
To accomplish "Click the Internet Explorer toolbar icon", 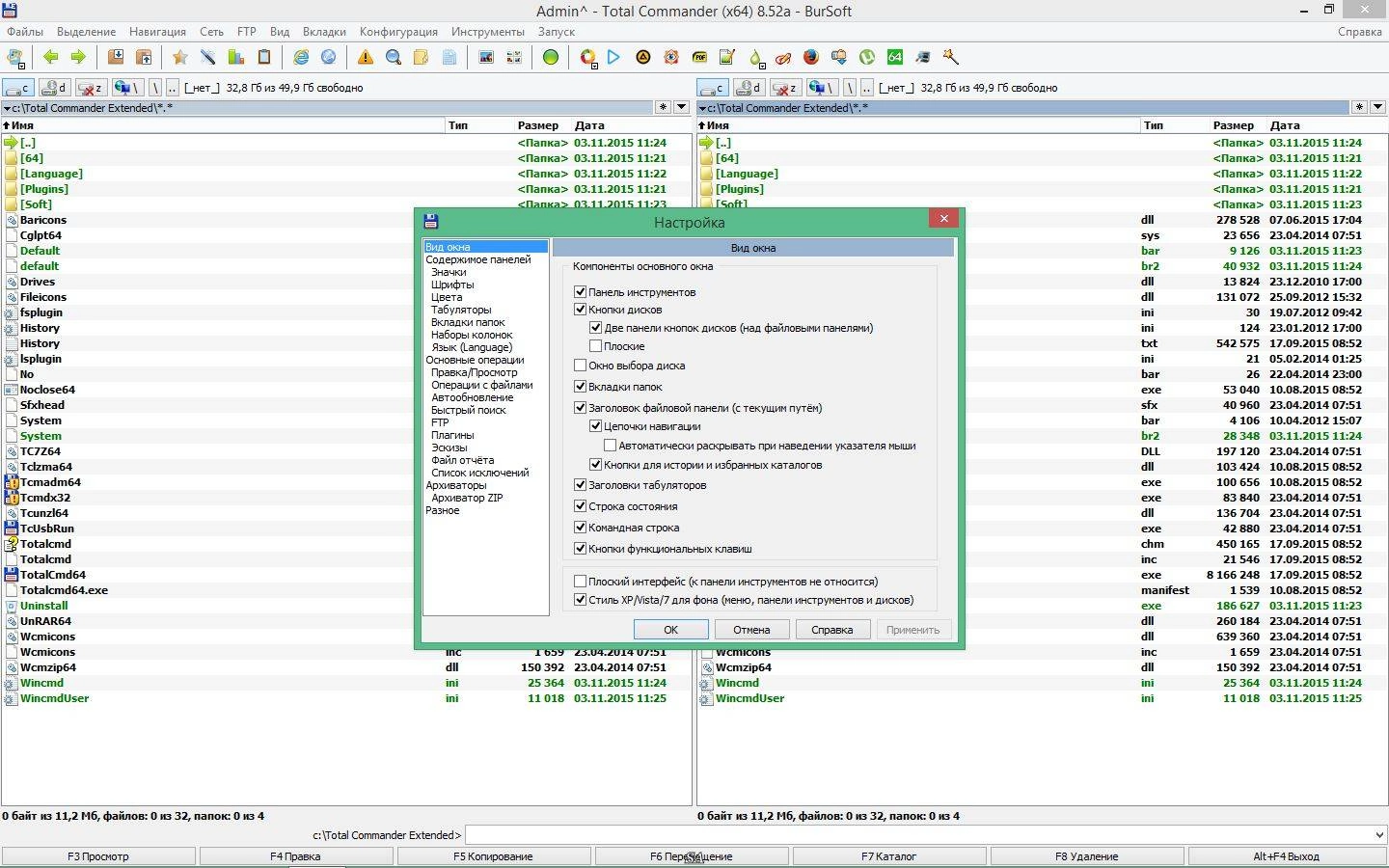I will 301,57.
